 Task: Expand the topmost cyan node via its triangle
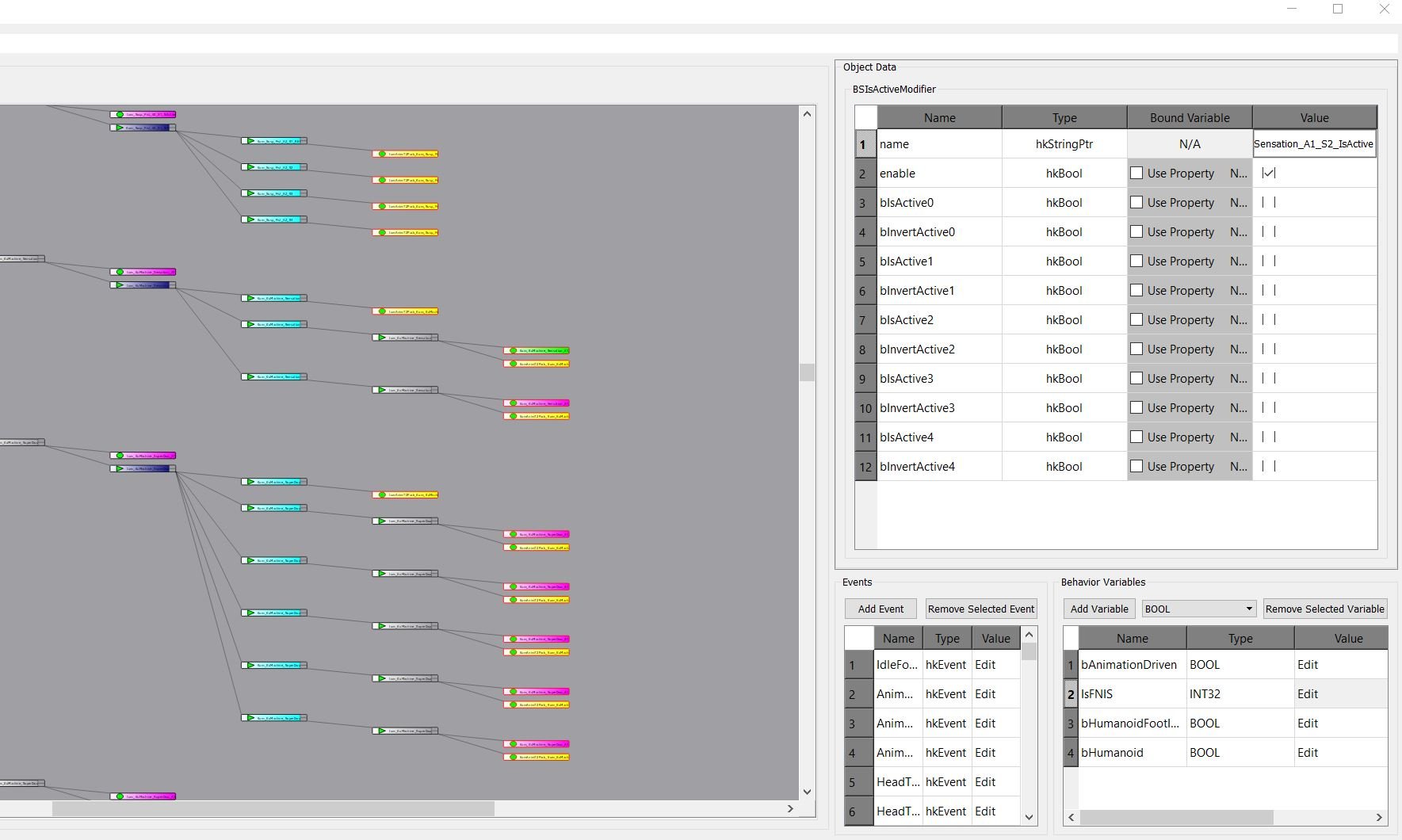click(250, 141)
